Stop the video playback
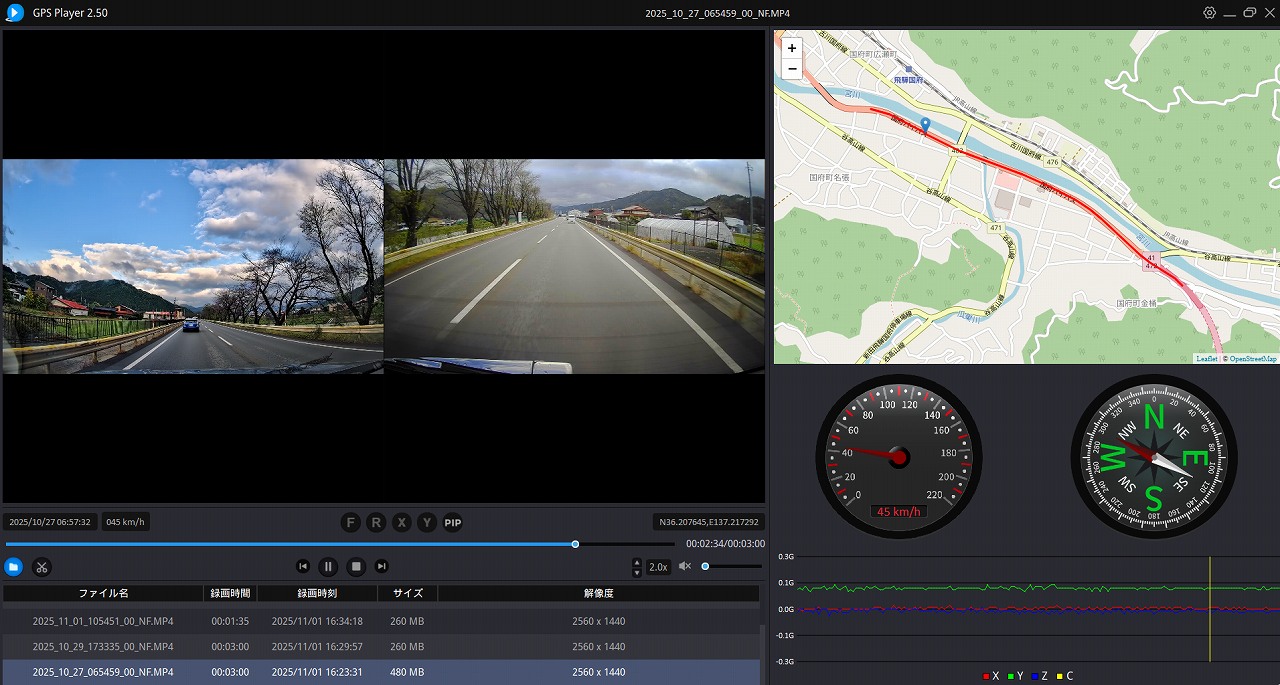1280x685 pixels. tap(355, 567)
